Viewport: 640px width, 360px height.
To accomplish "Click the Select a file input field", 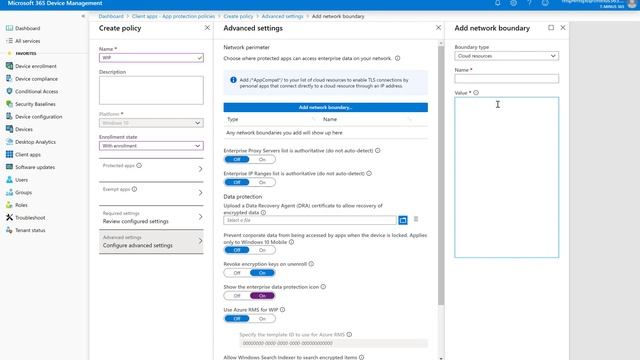I will pyautogui.click(x=310, y=220).
